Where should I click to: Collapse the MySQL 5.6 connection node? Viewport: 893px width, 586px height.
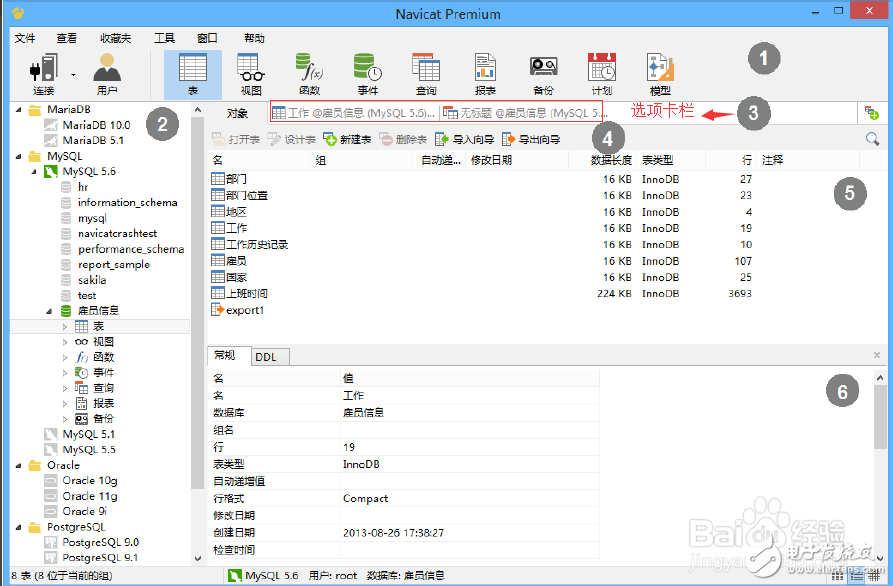pos(32,170)
